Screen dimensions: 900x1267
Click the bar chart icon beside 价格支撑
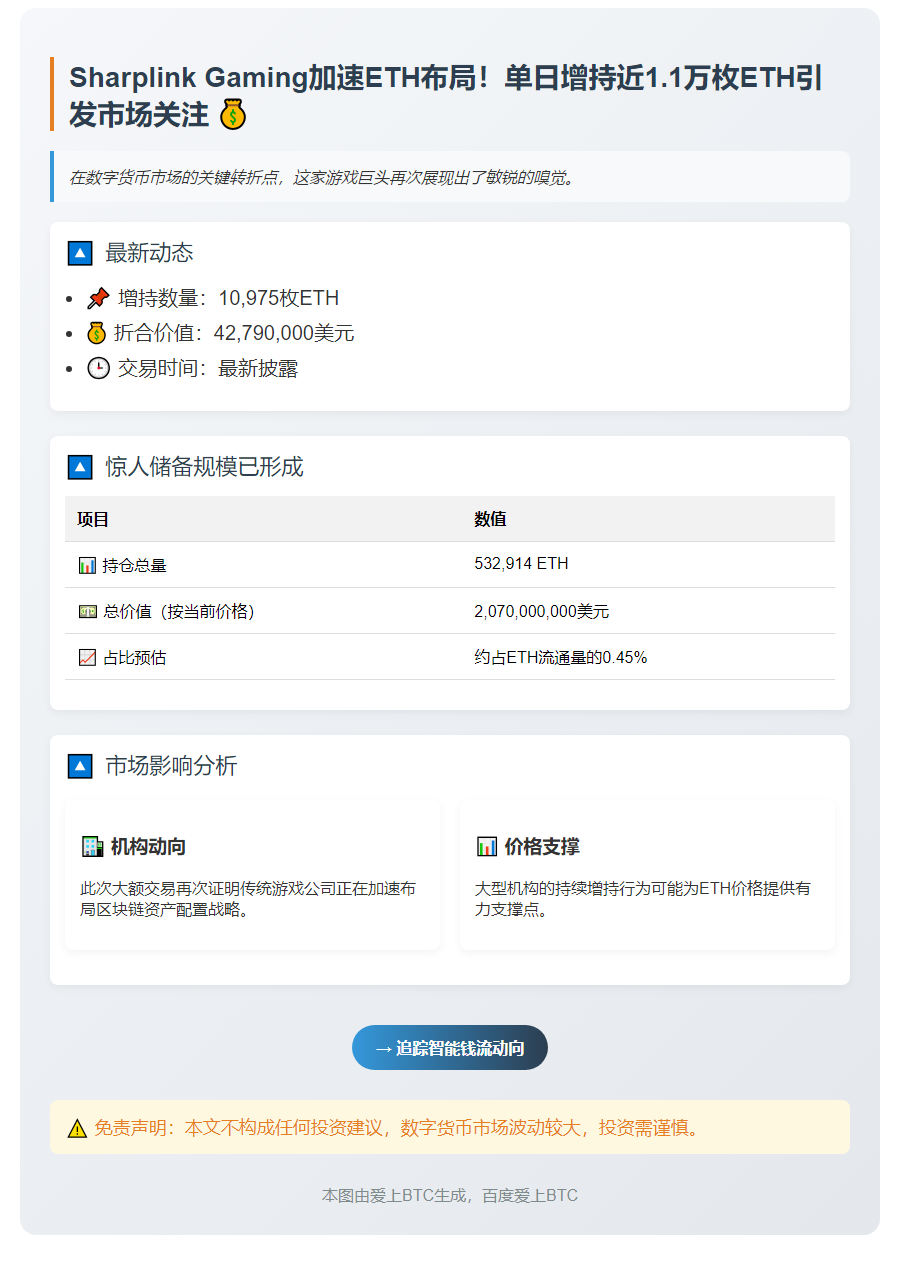[487, 847]
